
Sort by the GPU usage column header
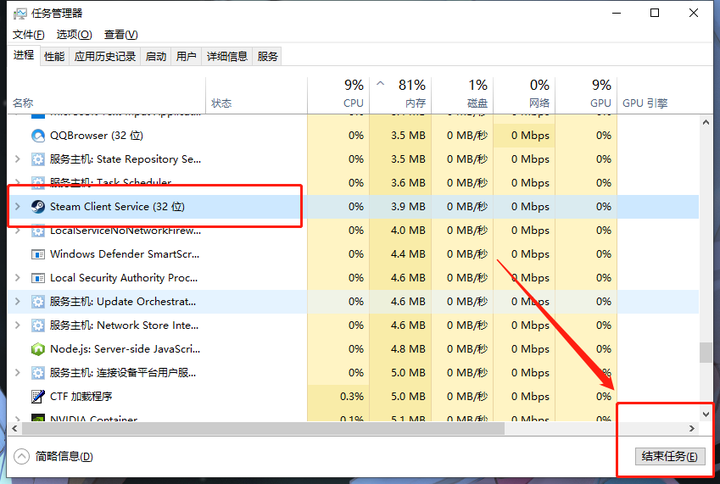[x=586, y=96]
